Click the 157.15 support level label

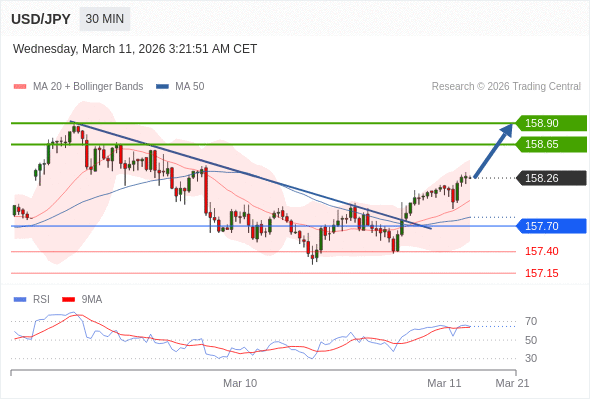pyautogui.click(x=542, y=273)
